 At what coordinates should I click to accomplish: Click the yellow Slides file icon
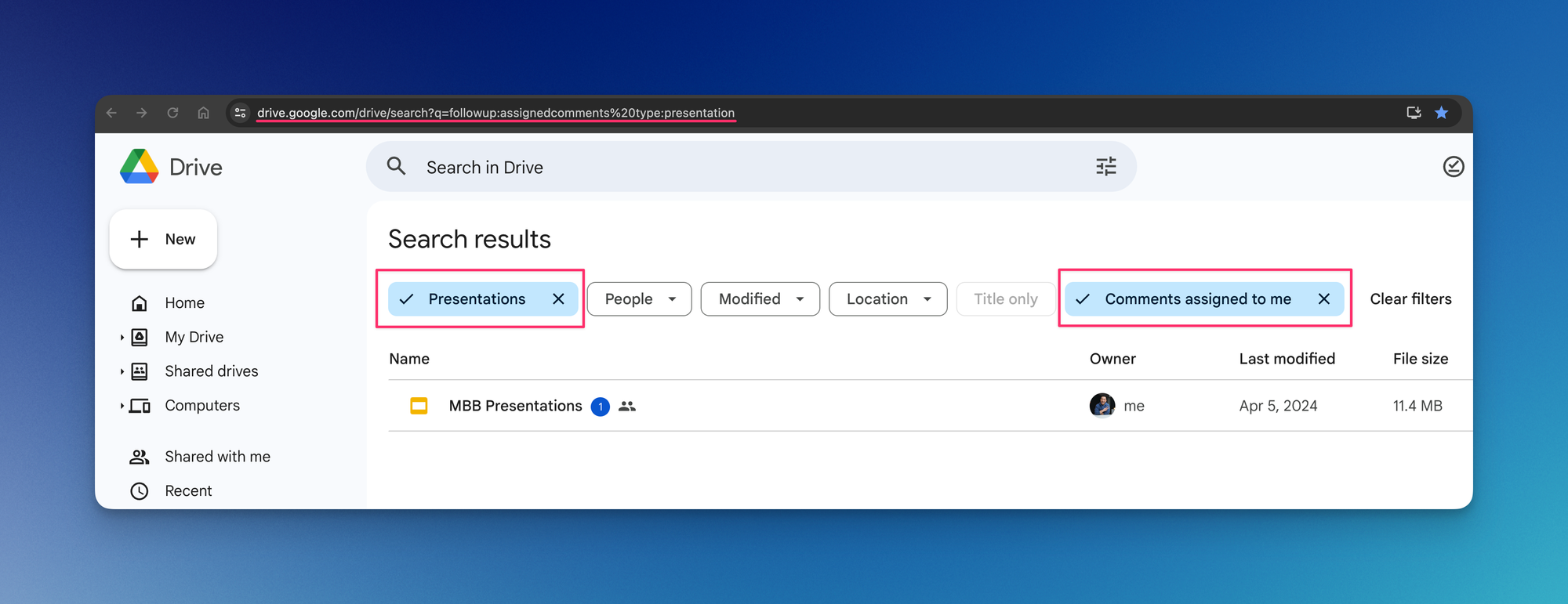419,406
